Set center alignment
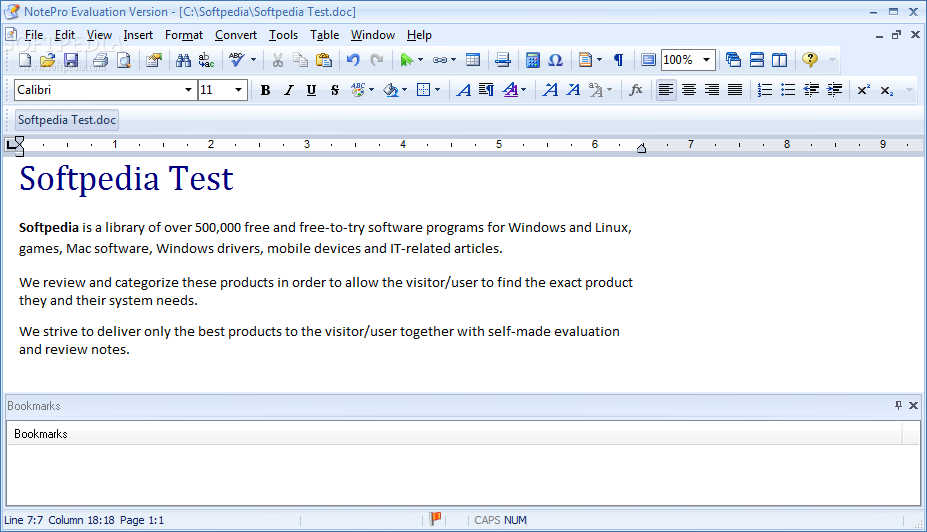 pyautogui.click(x=689, y=90)
